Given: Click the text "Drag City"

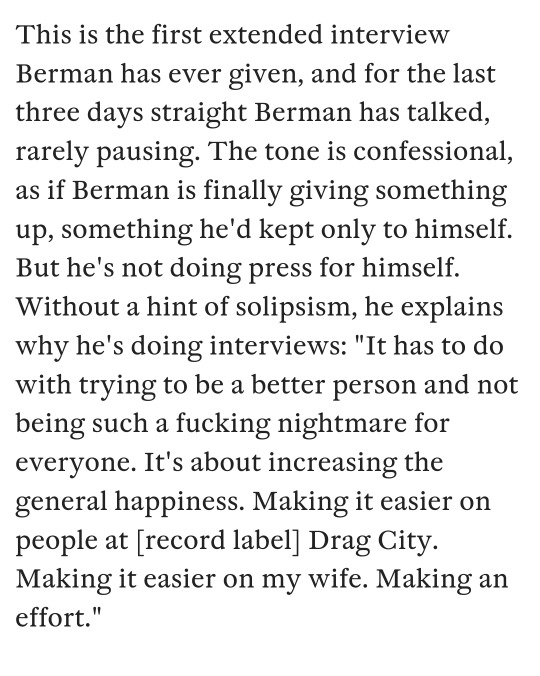Looking at the screenshot, I should coord(373,540).
